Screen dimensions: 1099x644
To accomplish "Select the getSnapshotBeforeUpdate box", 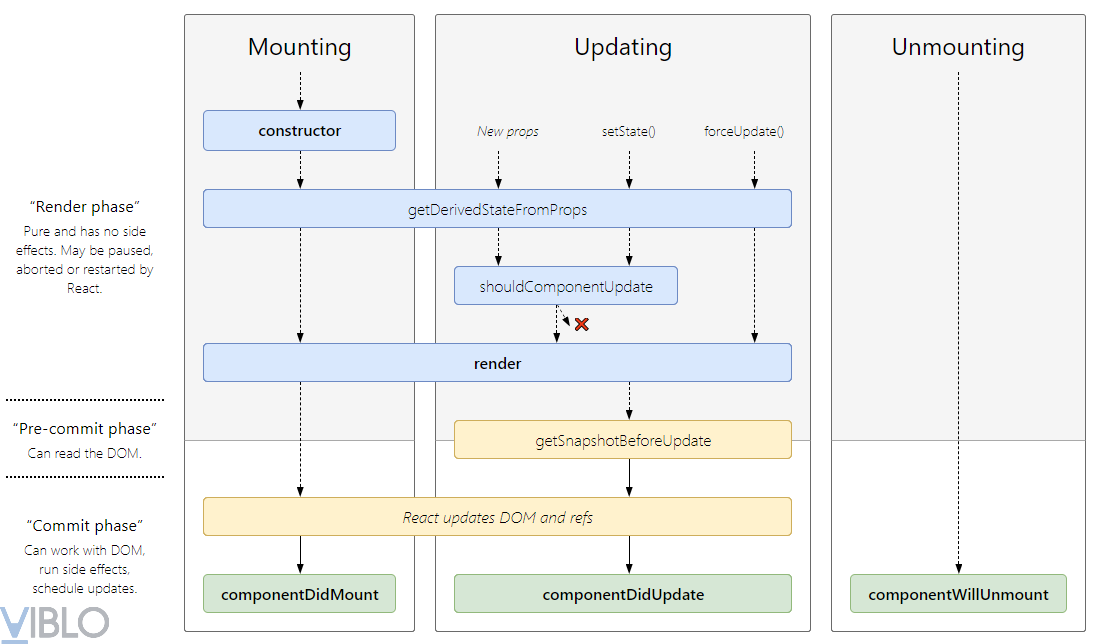I will (622, 440).
